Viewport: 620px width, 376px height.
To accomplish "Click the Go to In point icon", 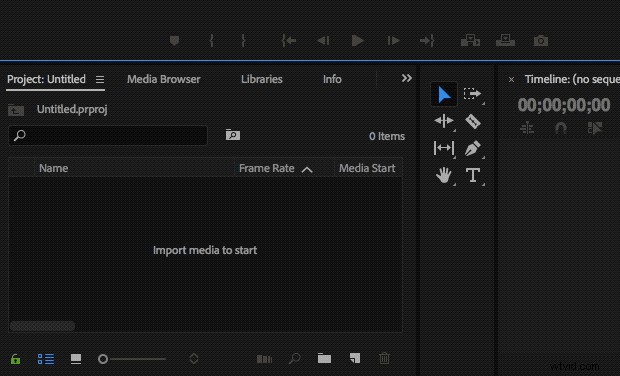I will [289, 40].
